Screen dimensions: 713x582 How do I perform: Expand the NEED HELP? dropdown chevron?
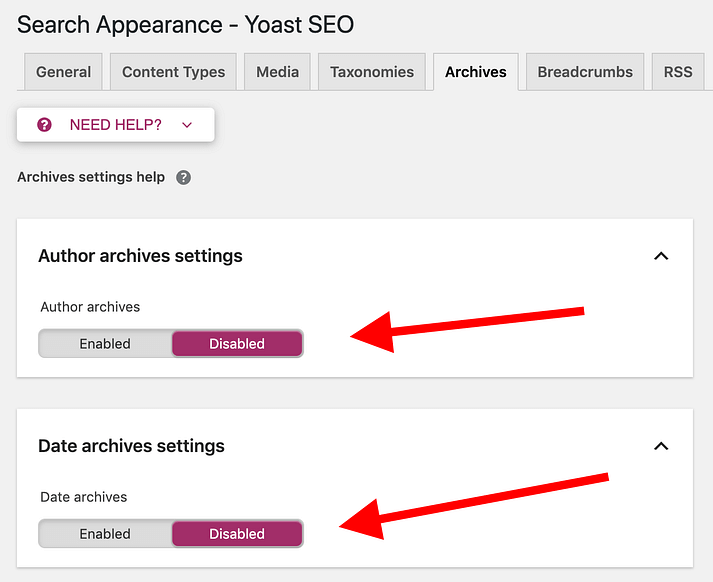click(187, 125)
